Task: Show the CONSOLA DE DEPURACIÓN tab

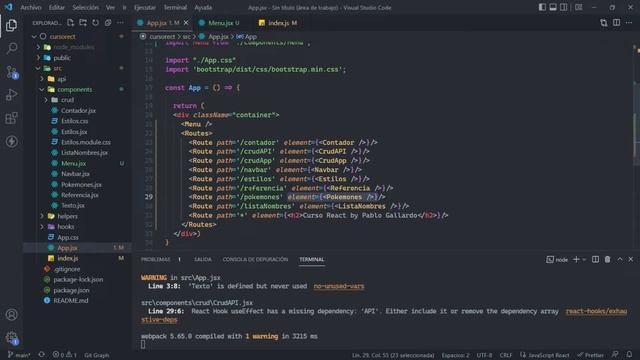Action: 255,260
